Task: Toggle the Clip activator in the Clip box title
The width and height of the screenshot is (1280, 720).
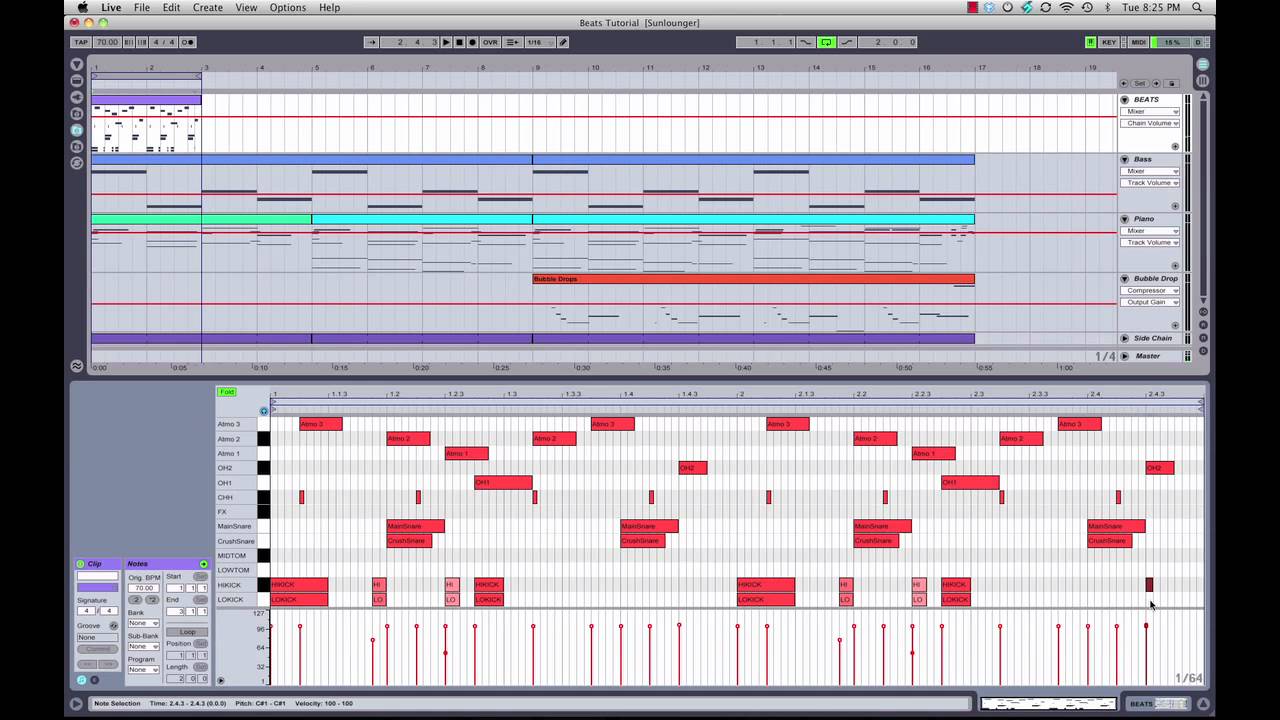Action: pos(82,564)
